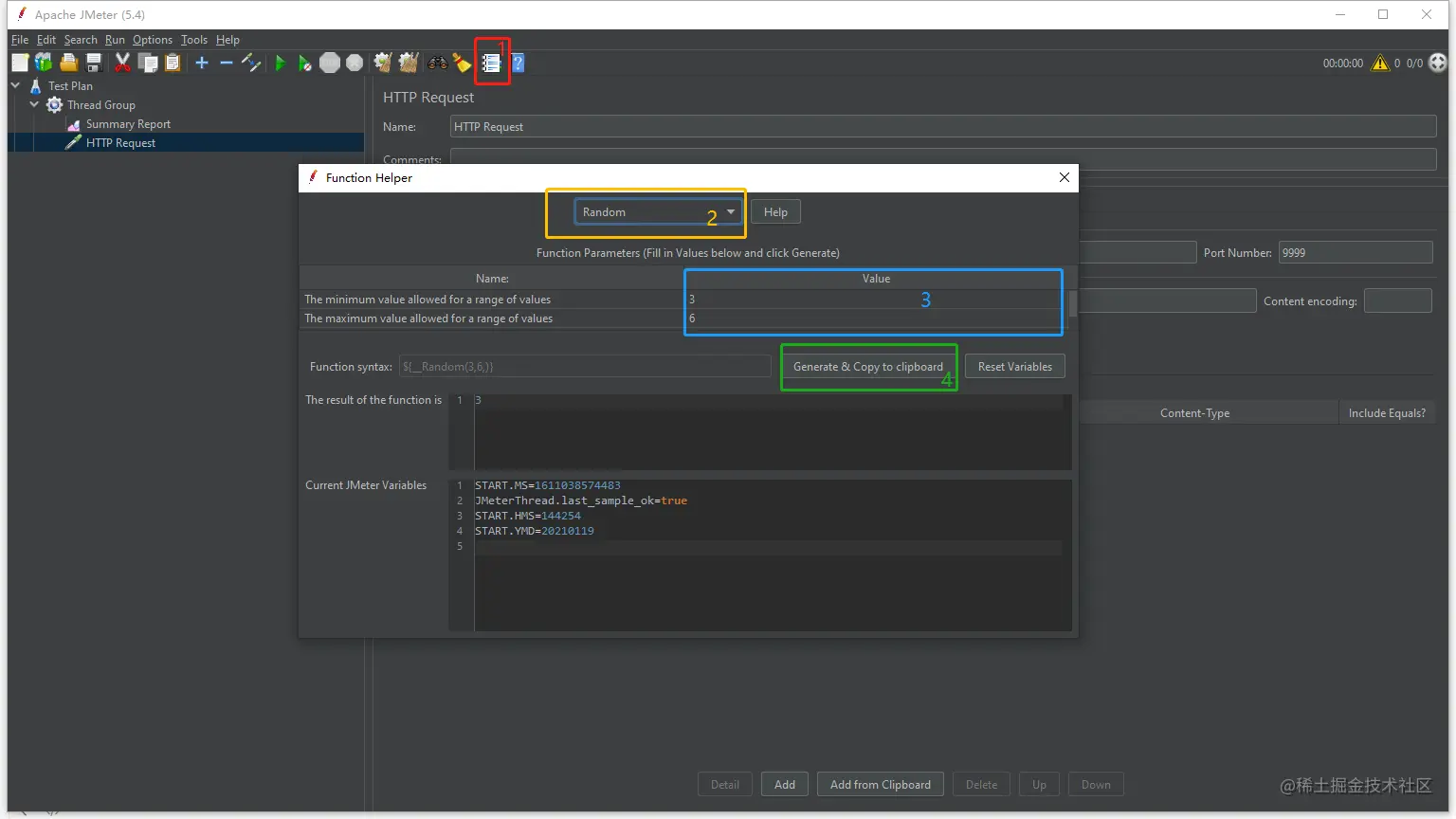1456x819 pixels.
Task: Click the Save test plan floppy icon
Action: click(x=94, y=63)
